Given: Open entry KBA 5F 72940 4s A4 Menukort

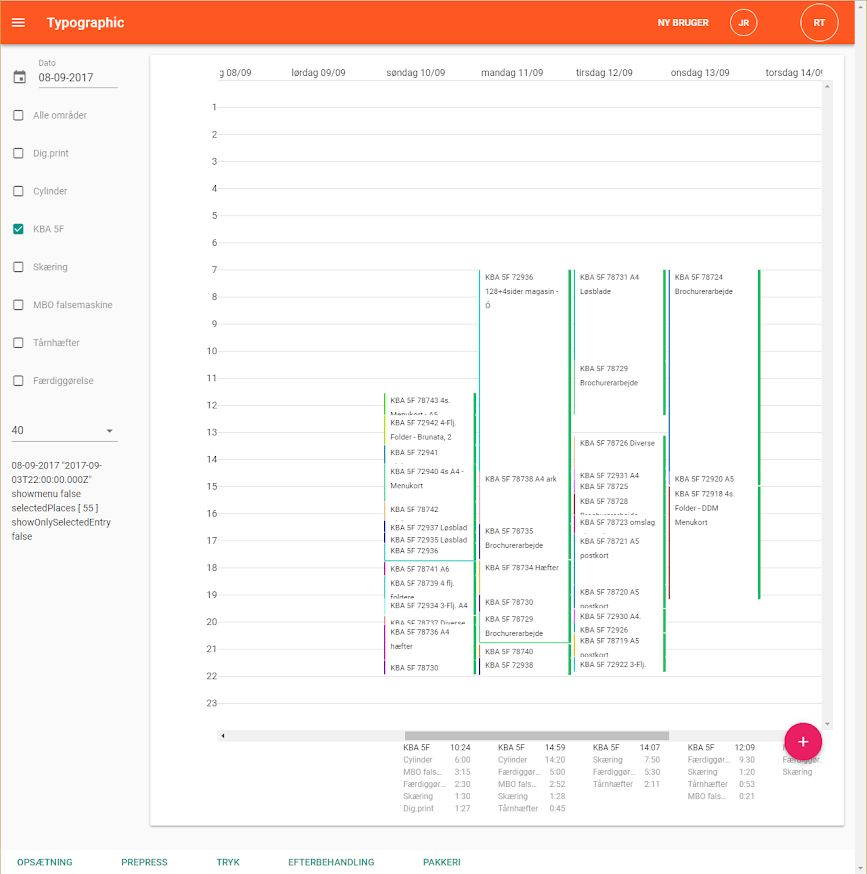Looking at the screenshot, I should pos(428,482).
